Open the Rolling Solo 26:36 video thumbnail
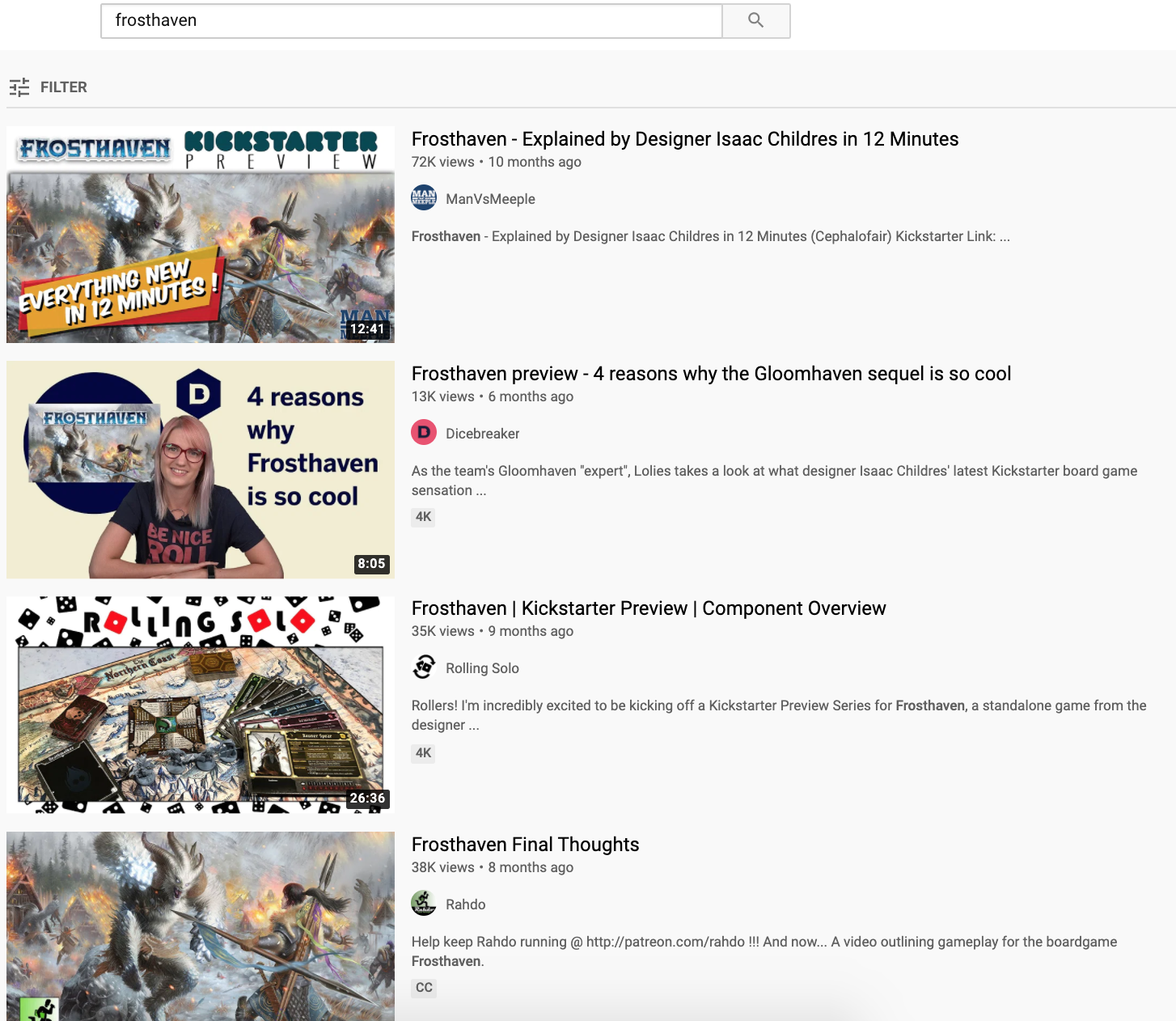Viewport: 1176px width, 1021px height. coord(201,705)
